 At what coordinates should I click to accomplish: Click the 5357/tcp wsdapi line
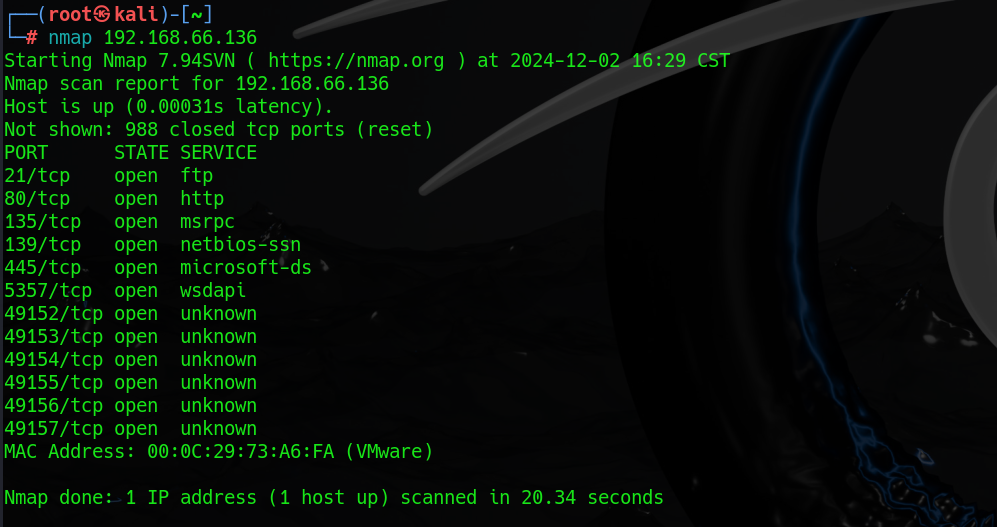click(125, 291)
